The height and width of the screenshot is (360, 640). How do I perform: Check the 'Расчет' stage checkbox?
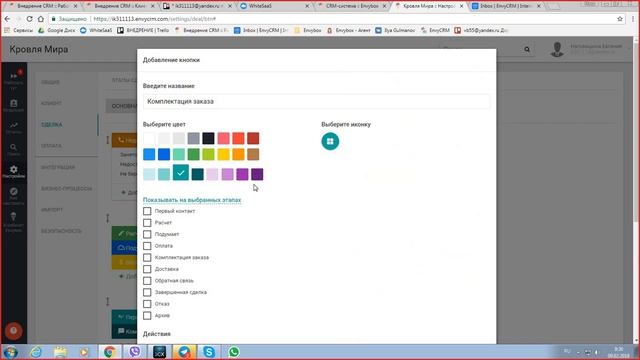[x=147, y=223]
